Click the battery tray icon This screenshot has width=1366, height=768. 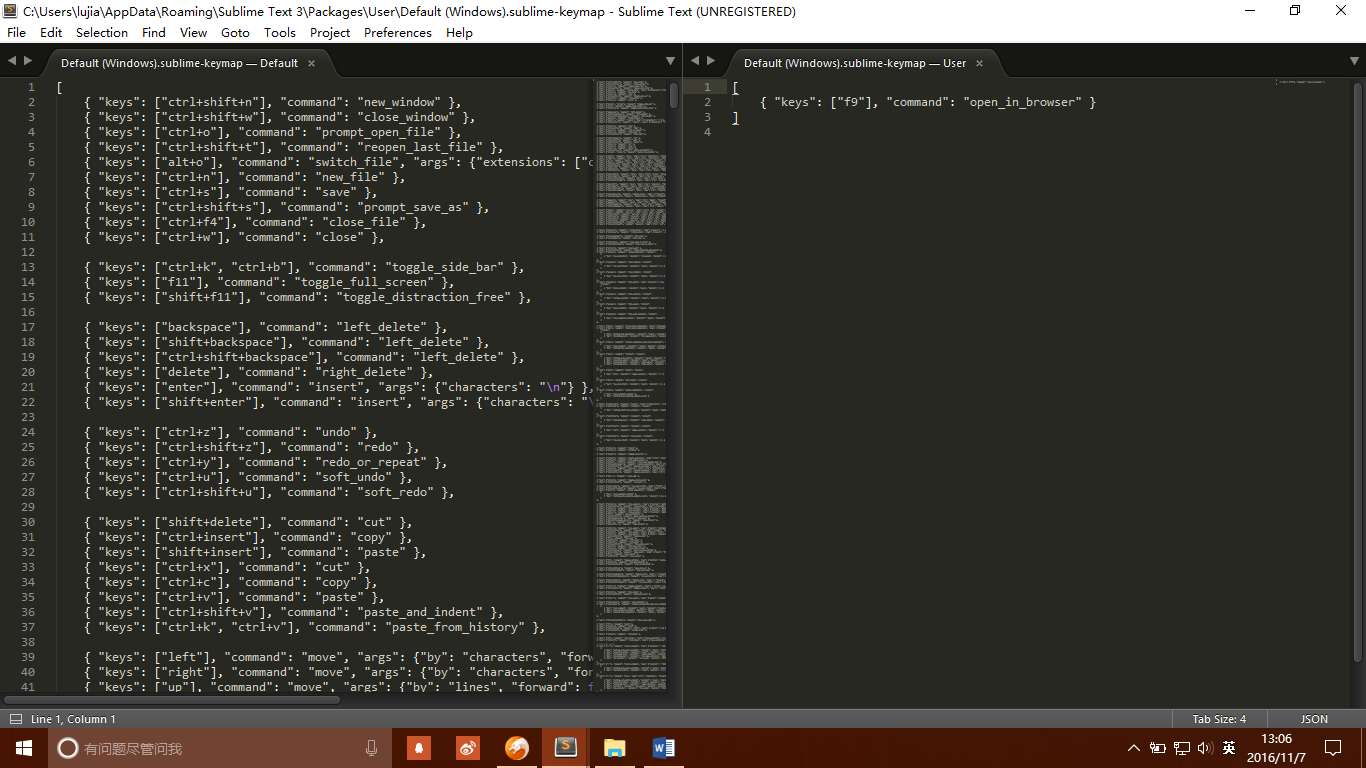point(1157,748)
